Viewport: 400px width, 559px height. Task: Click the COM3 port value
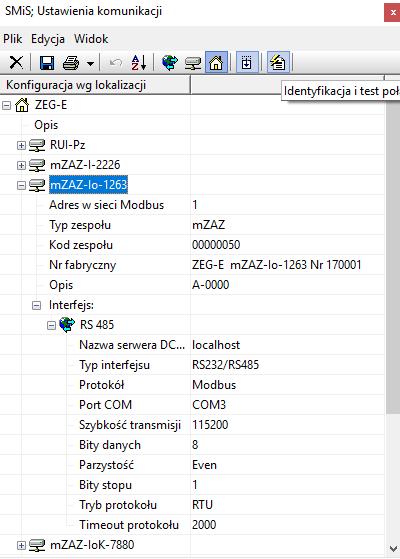[x=209, y=405]
